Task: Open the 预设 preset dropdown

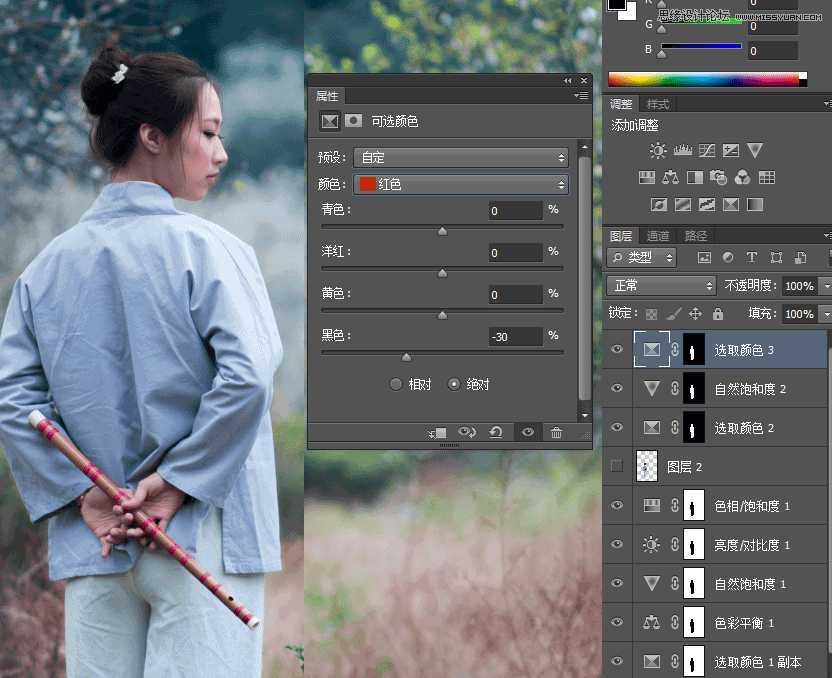Action: [x=460, y=157]
